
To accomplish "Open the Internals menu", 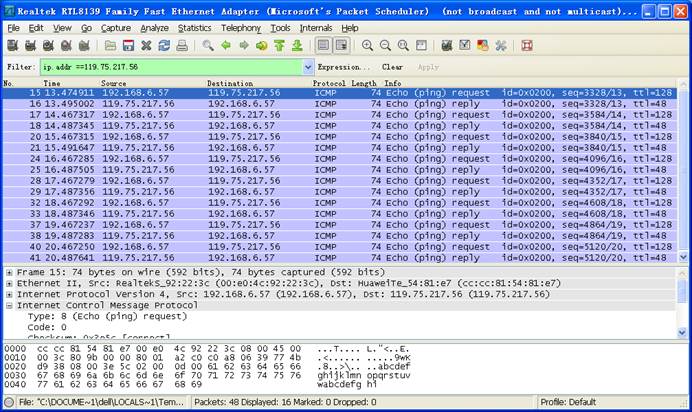I will point(316,28).
